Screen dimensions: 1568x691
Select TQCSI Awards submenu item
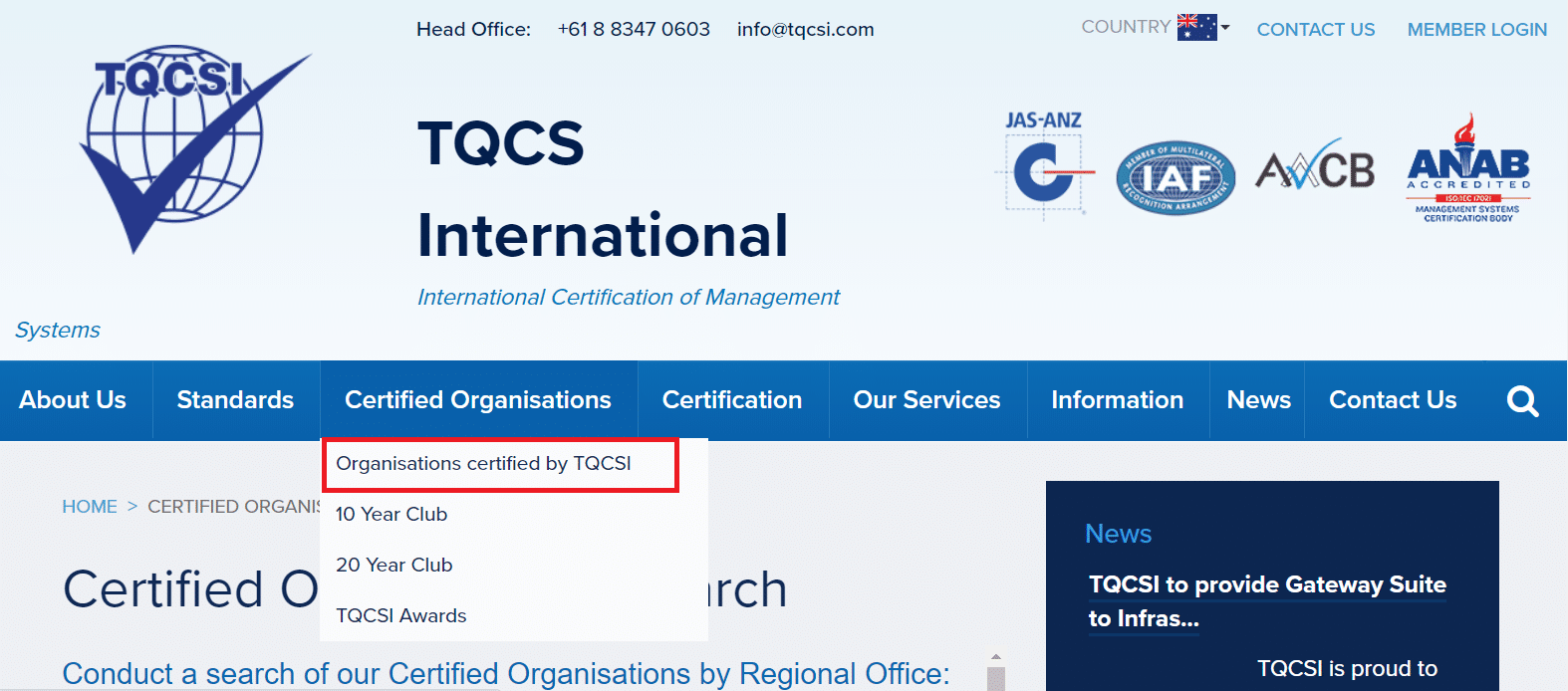tap(401, 616)
